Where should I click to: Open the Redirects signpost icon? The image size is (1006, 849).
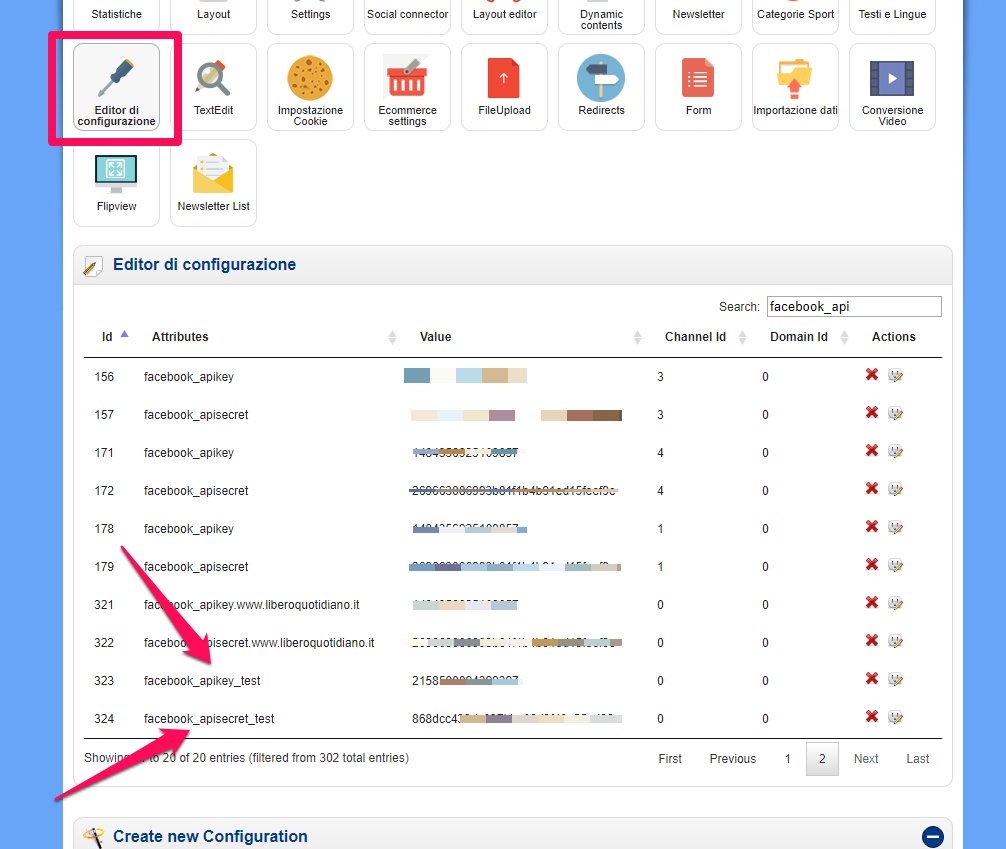click(601, 87)
